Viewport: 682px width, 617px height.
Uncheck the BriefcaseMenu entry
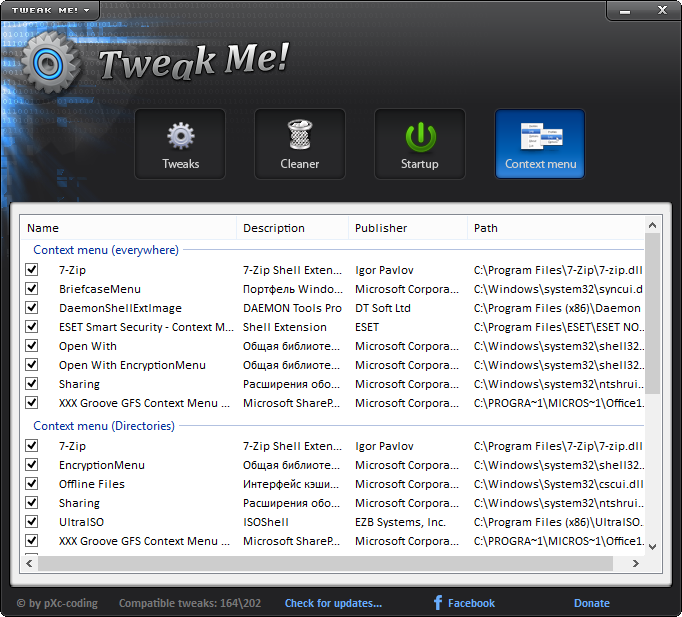31,289
